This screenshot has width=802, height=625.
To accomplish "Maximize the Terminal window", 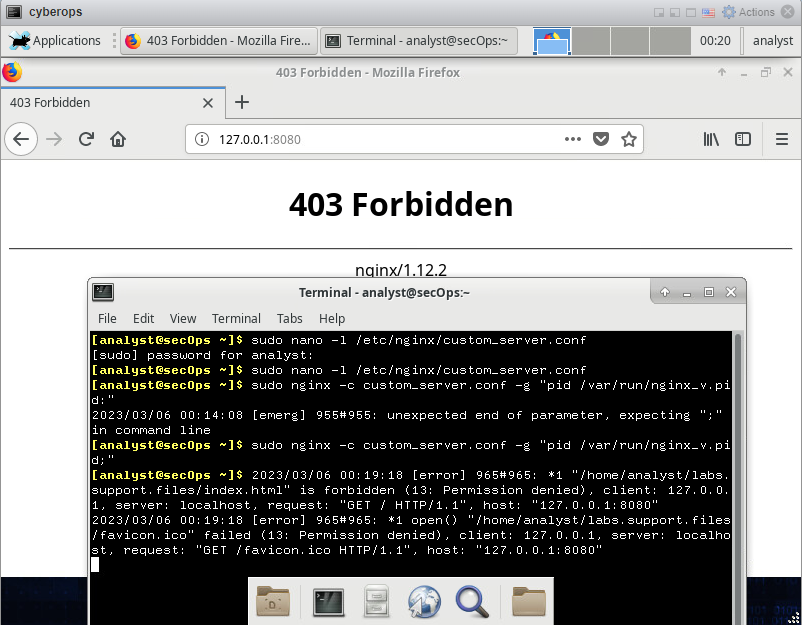I will (x=708, y=292).
